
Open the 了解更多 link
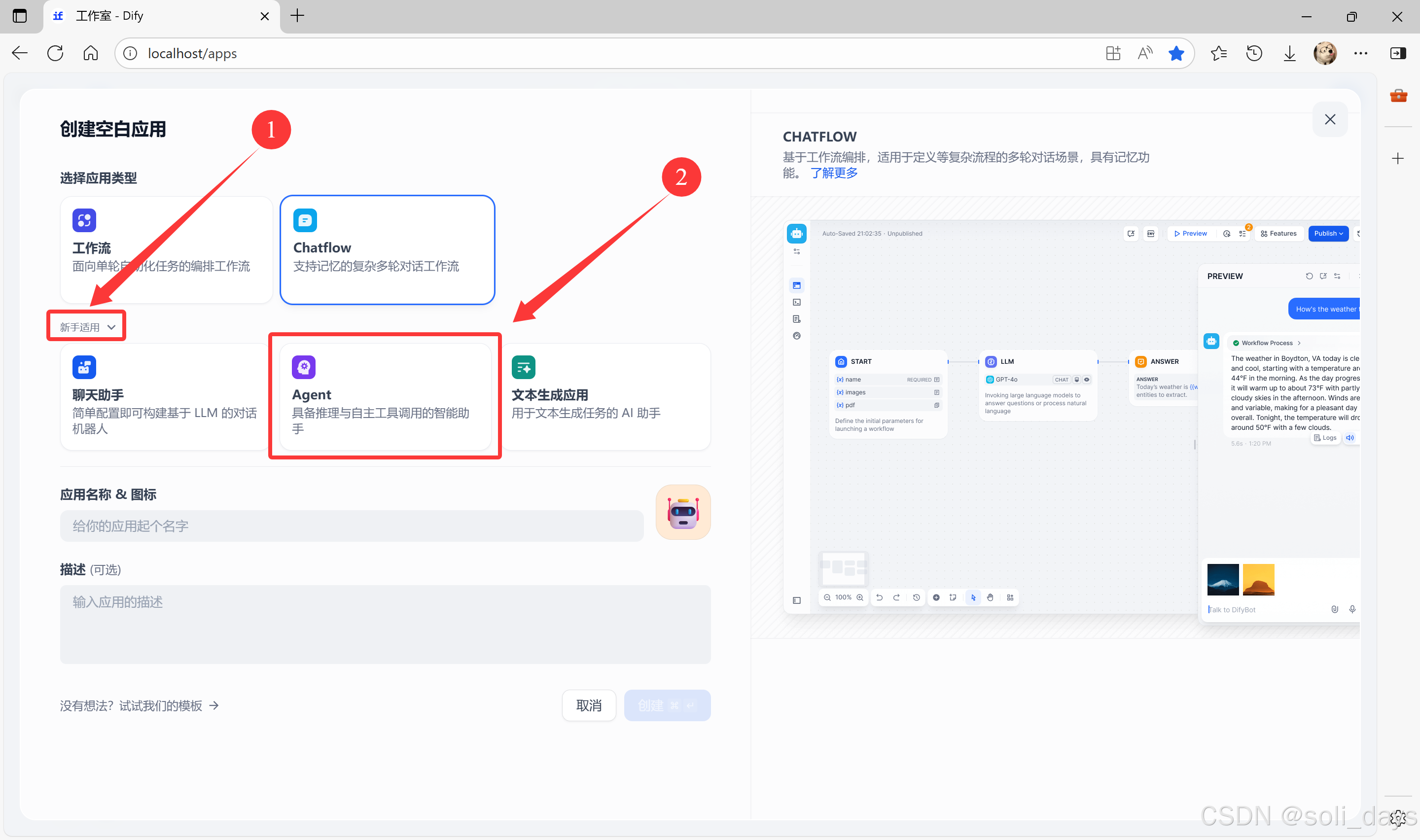point(834,173)
